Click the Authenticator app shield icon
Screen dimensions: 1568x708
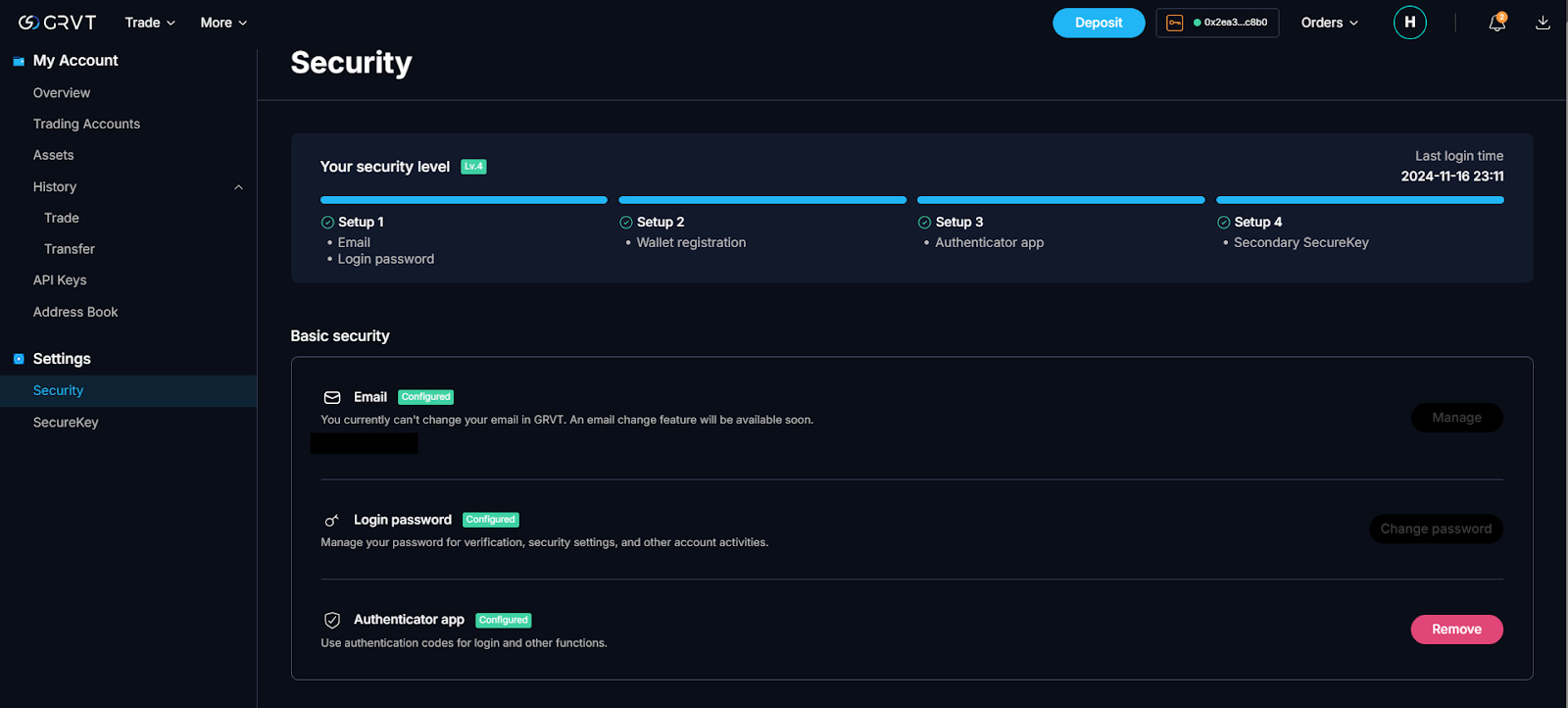pos(332,620)
